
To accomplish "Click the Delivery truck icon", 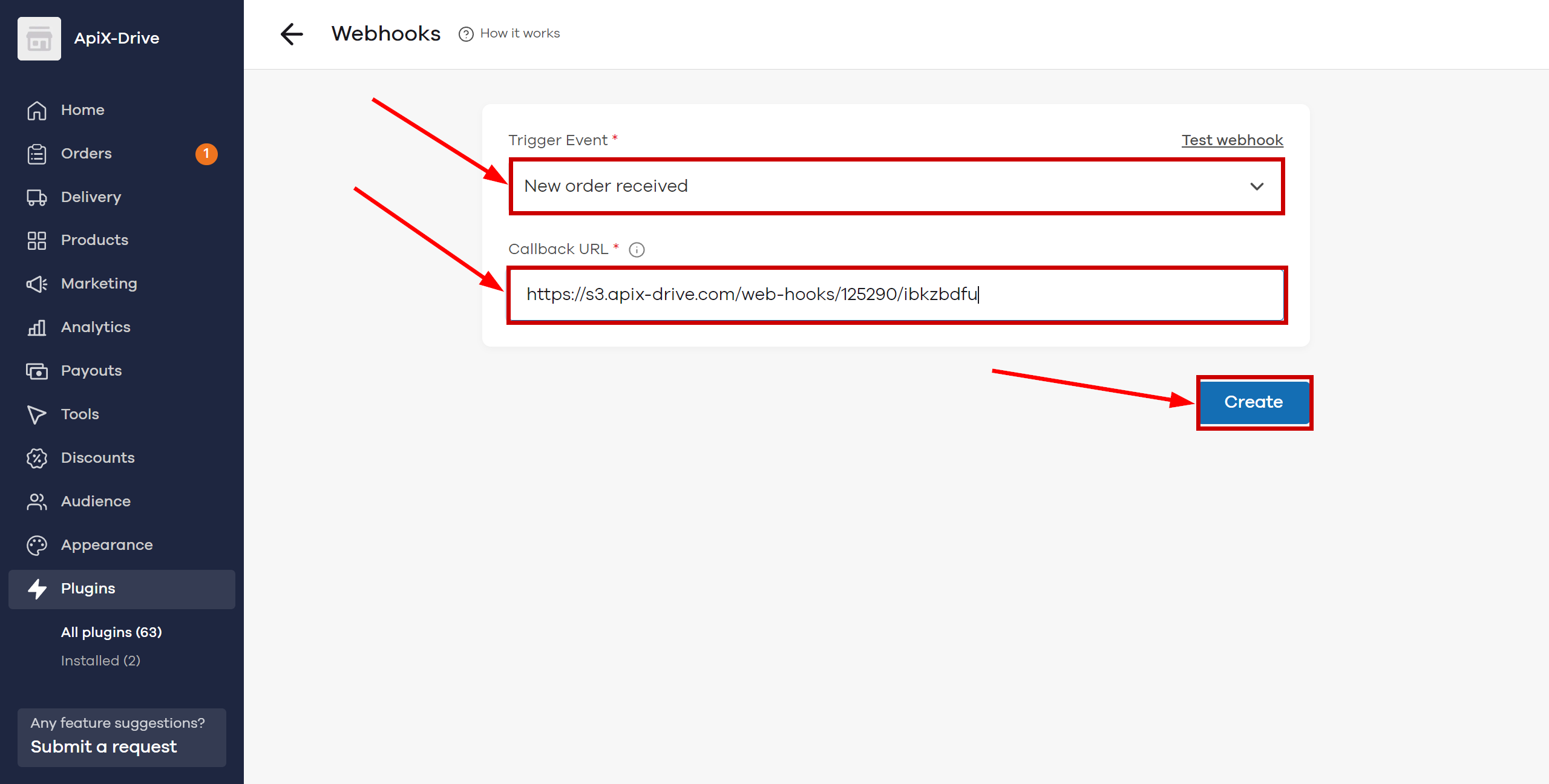I will [x=37, y=197].
